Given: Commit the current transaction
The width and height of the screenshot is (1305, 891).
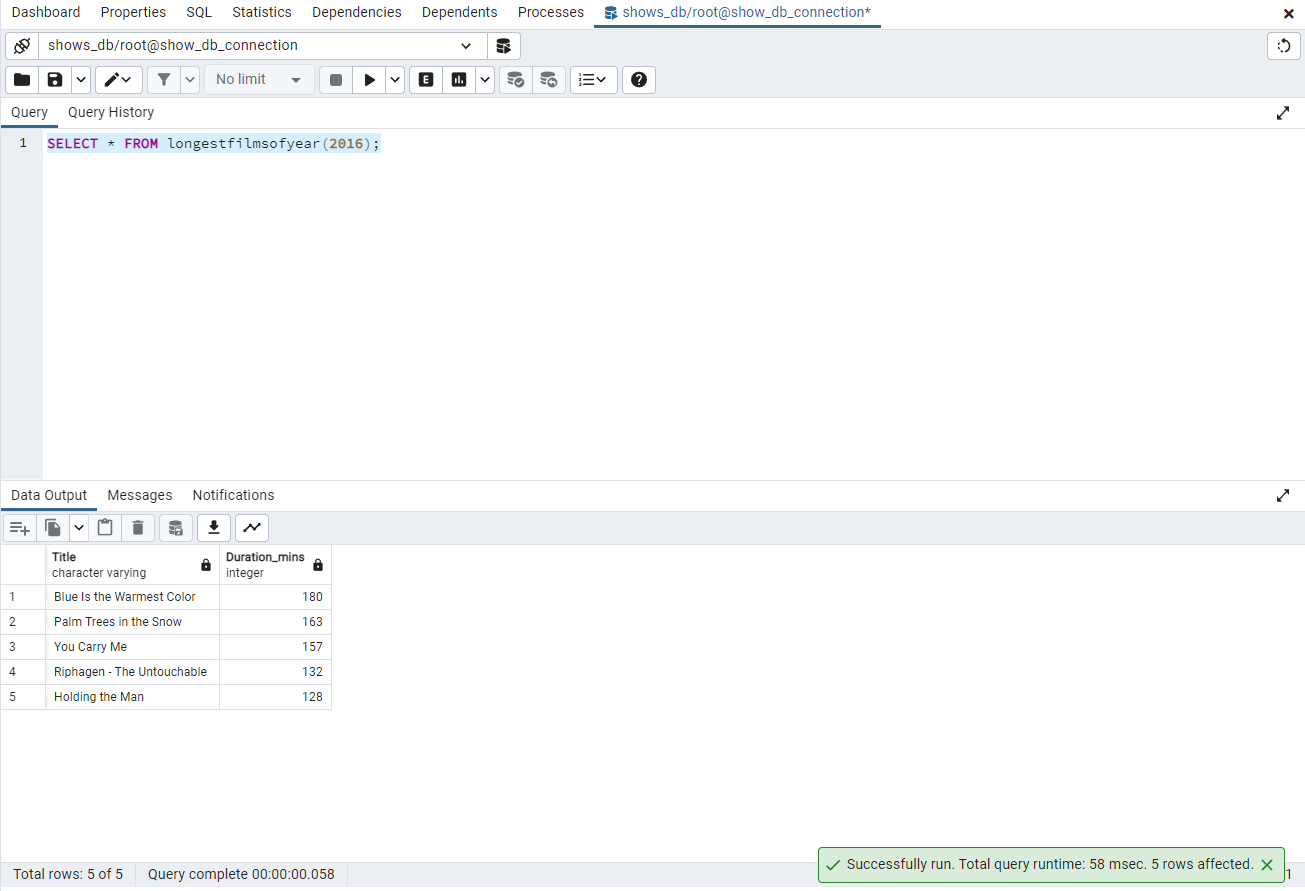Looking at the screenshot, I should 516,79.
